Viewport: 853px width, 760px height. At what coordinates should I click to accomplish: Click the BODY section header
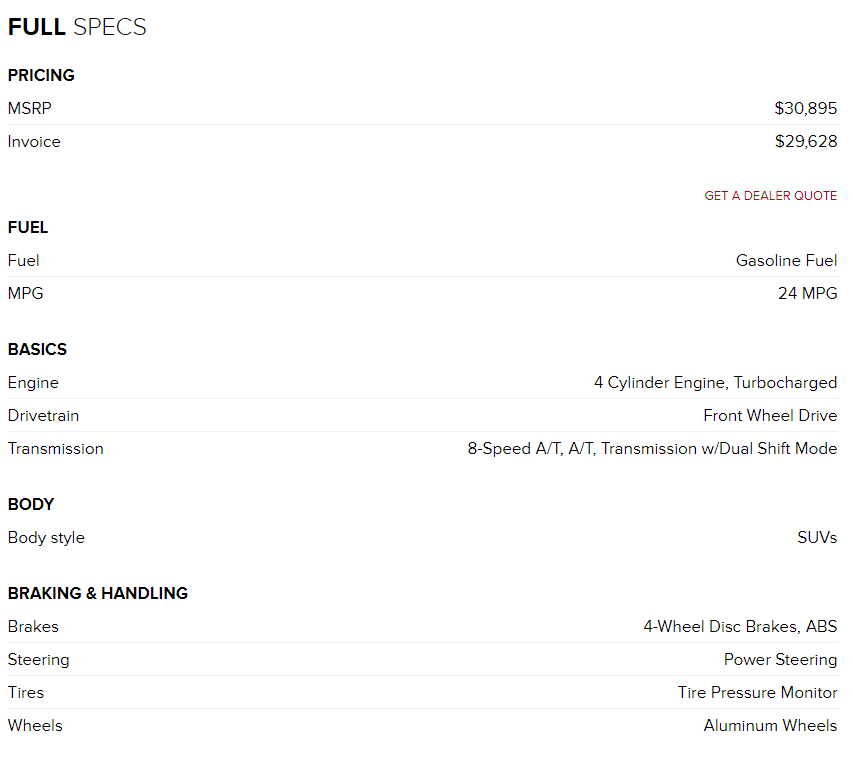[31, 504]
